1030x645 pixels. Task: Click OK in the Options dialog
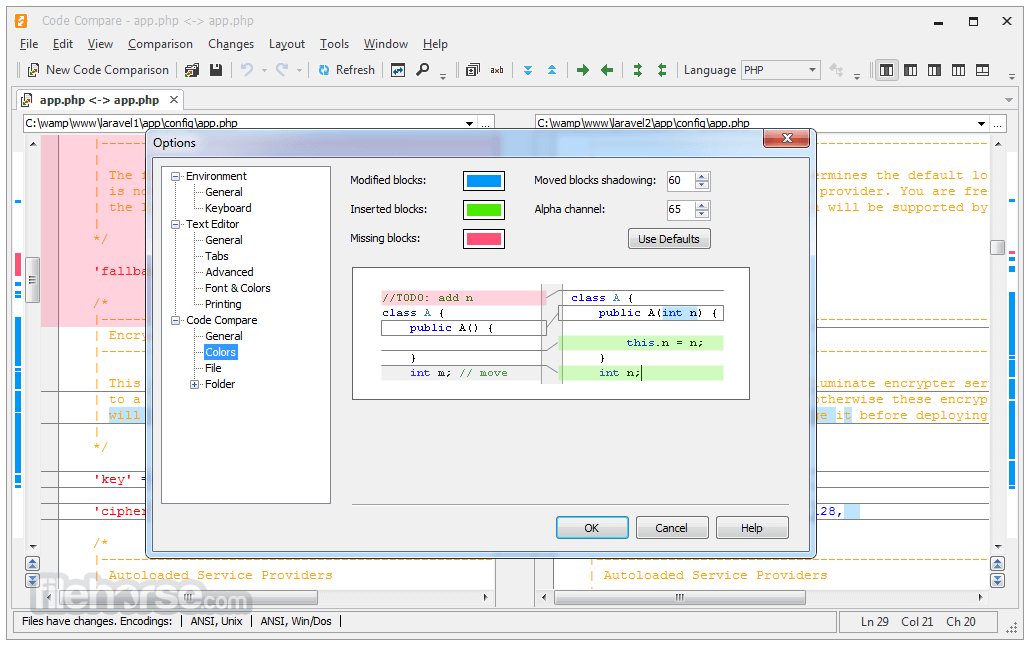click(x=592, y=527)
